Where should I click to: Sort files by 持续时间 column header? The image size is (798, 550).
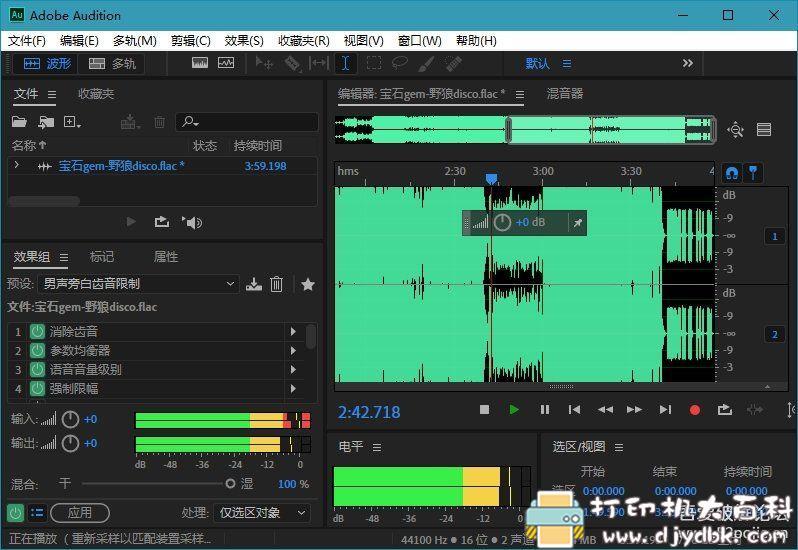258,146
